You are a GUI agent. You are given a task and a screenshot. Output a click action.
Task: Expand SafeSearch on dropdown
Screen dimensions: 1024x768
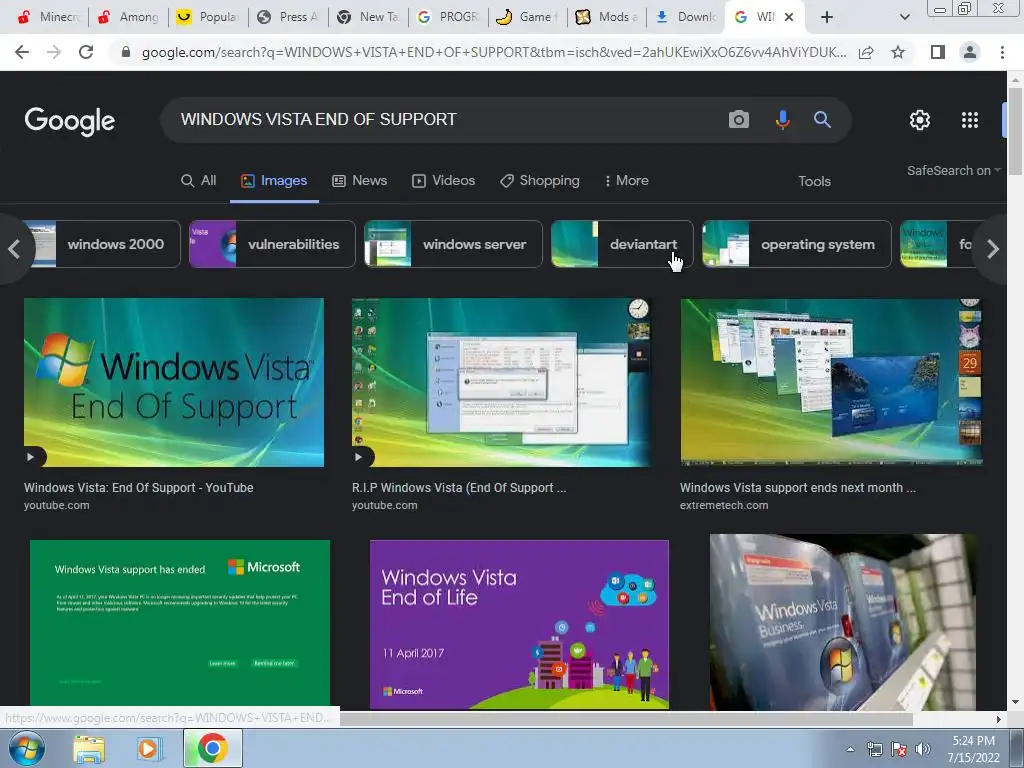coord(953,170)
